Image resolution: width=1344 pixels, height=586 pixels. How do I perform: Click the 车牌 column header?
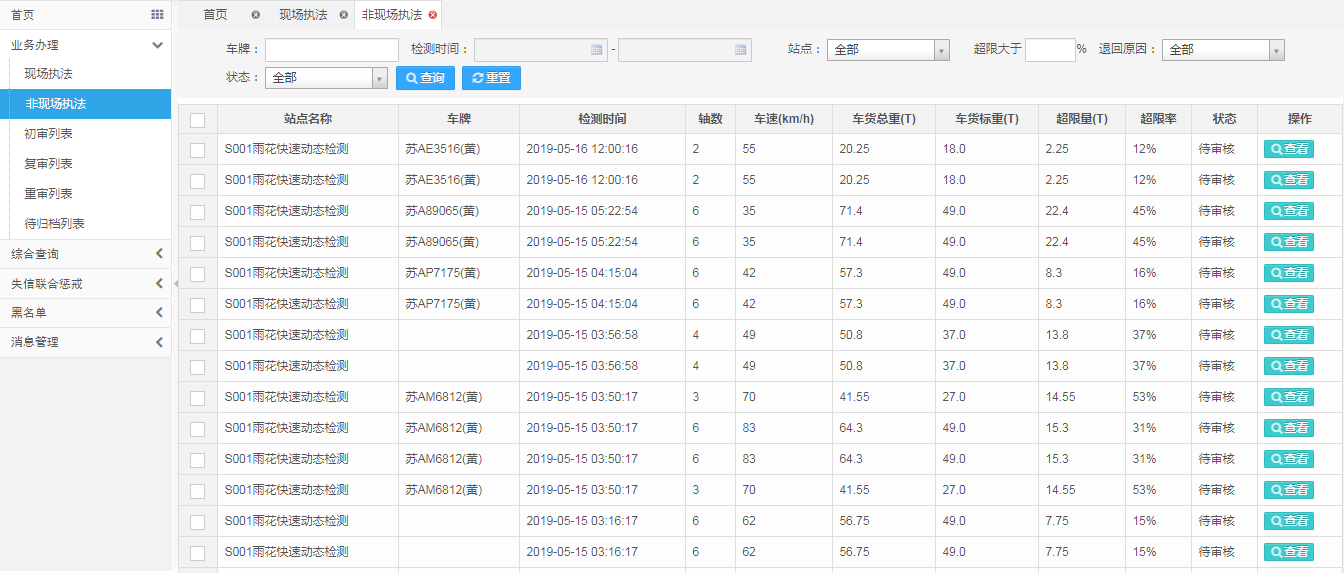459,119
